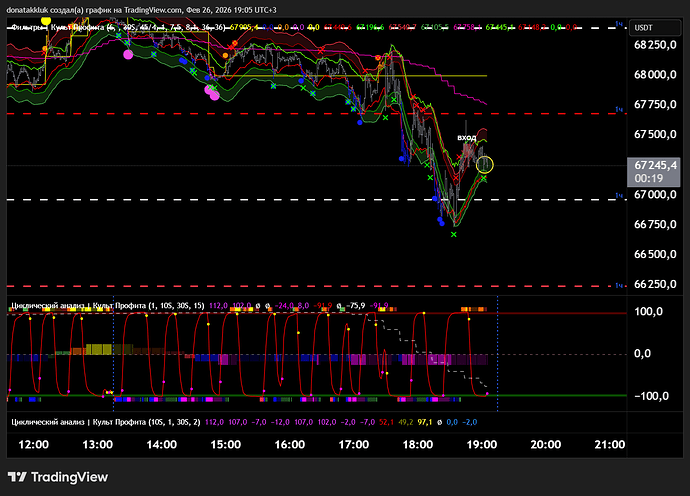This screenshot has width=690, height=496.
Task: Click the lowest green X marker under price bottom
Action: [455, 229]
